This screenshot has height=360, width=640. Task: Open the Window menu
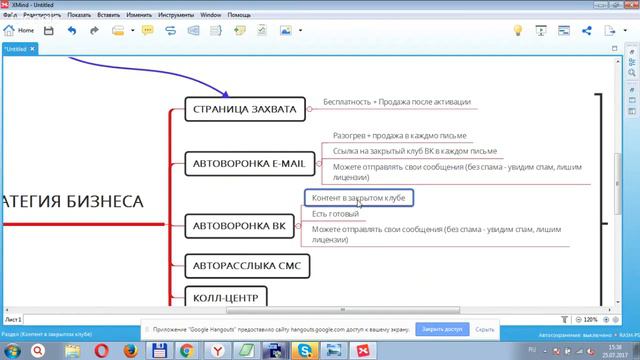pyautogui.click(x=211, y=15)
